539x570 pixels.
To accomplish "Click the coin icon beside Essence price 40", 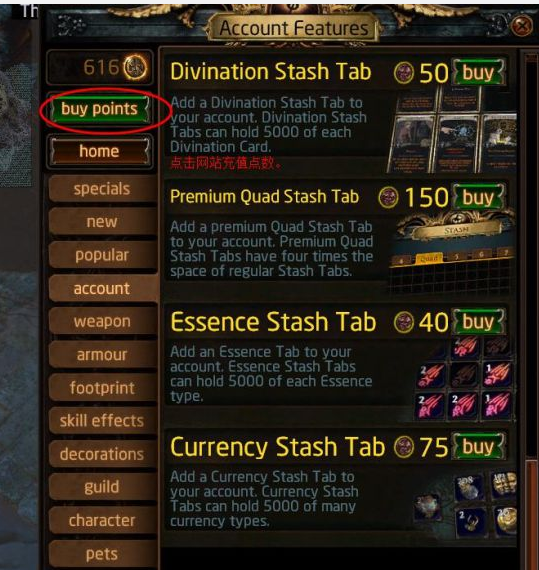I will tap(404, 322).
